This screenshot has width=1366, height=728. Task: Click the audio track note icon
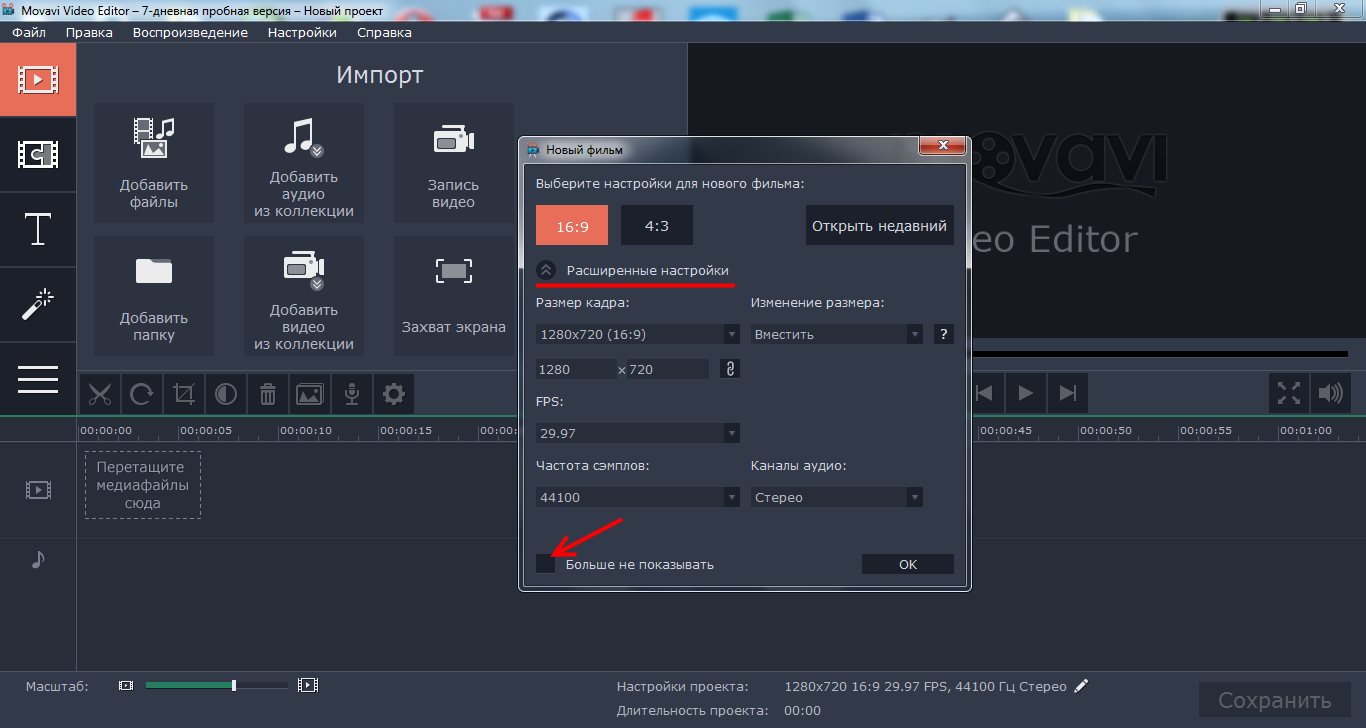point(38,559)
